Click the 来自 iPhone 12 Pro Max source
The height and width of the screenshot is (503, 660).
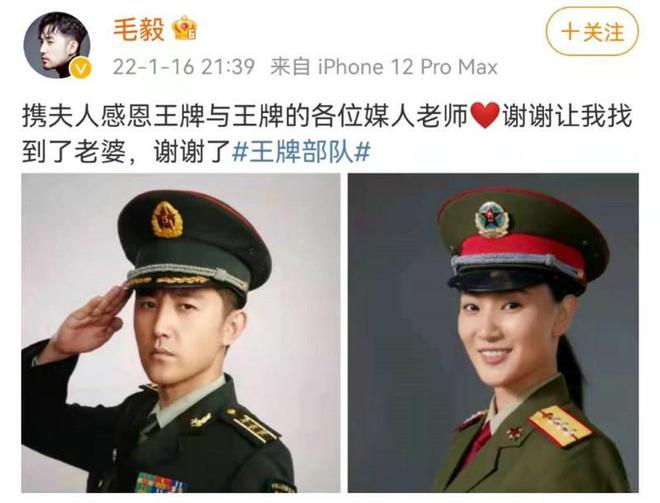click(x=383, y=67)
